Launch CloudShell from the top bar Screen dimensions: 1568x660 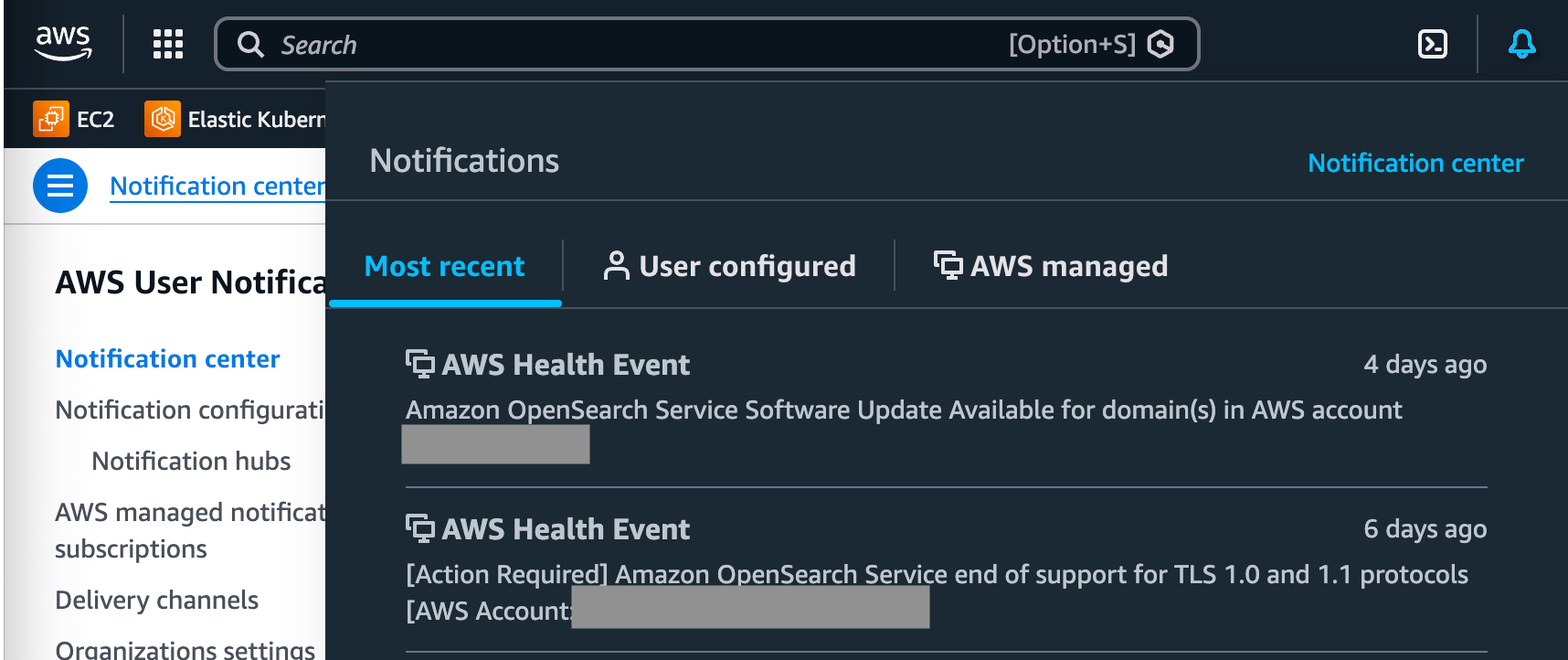click(x=1432, y=43)
